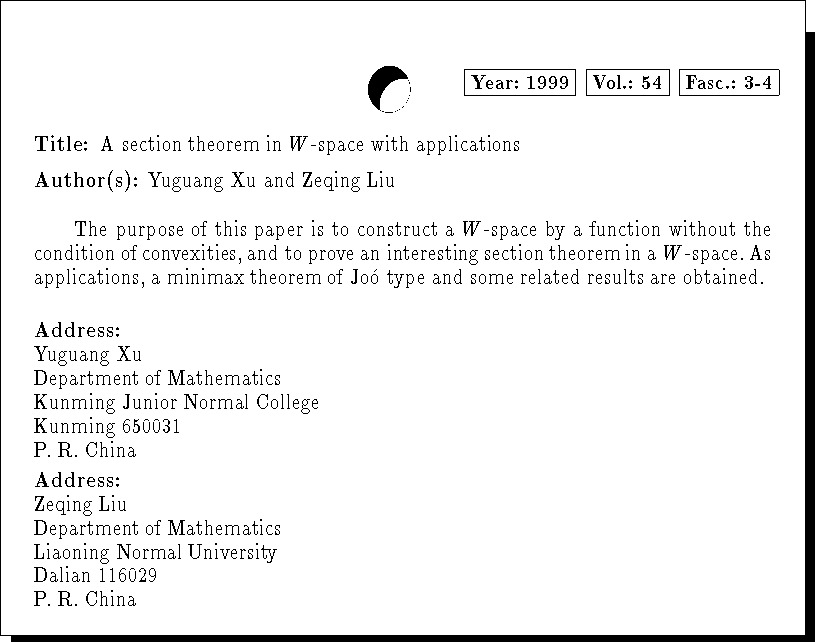Click the second bold Address: heading
The height and width of the screenshot is (642, 816).
pos(77,480)
